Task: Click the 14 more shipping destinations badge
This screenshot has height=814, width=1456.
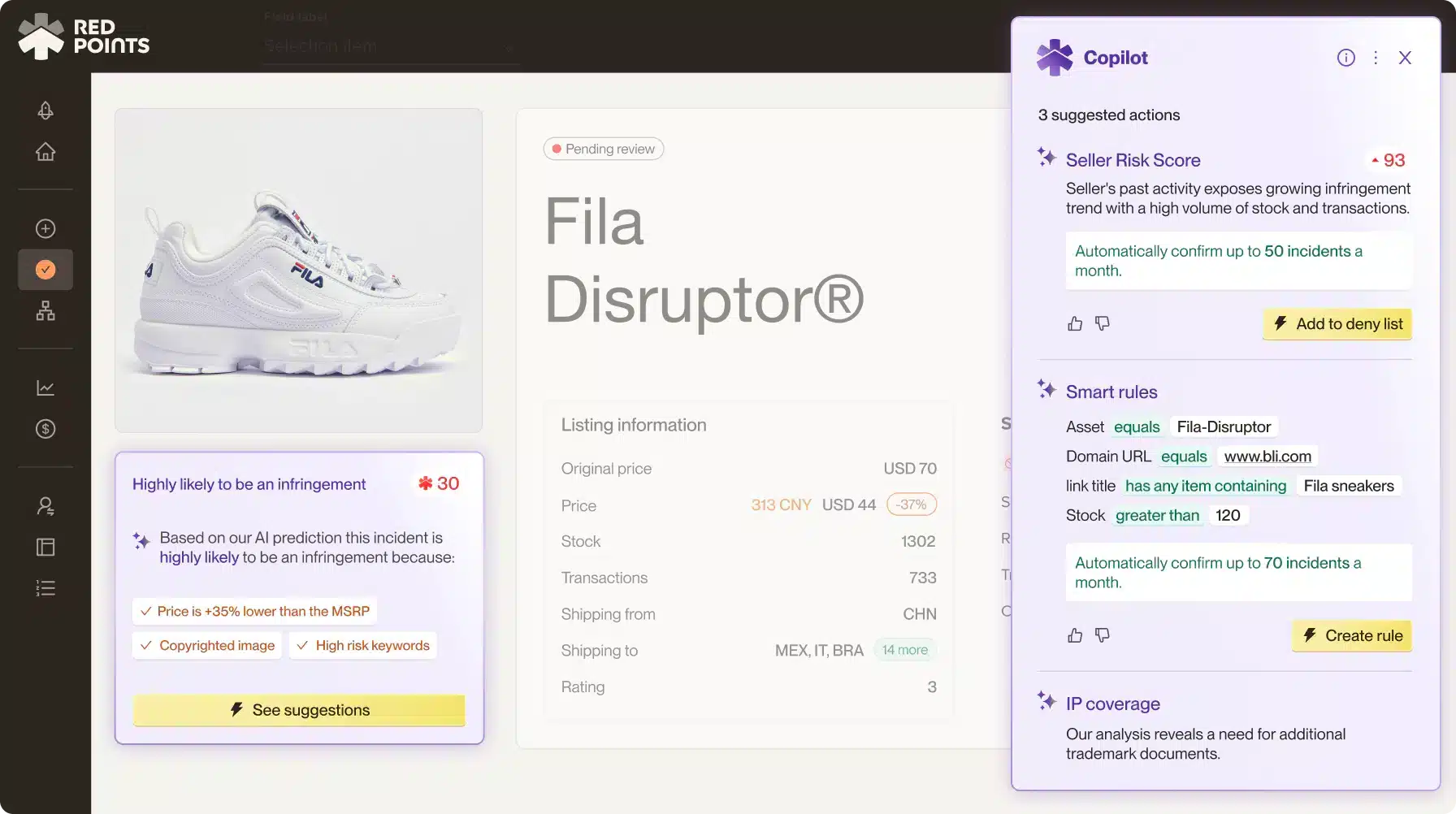Action: pyautogui.click(x=904, y=650)
